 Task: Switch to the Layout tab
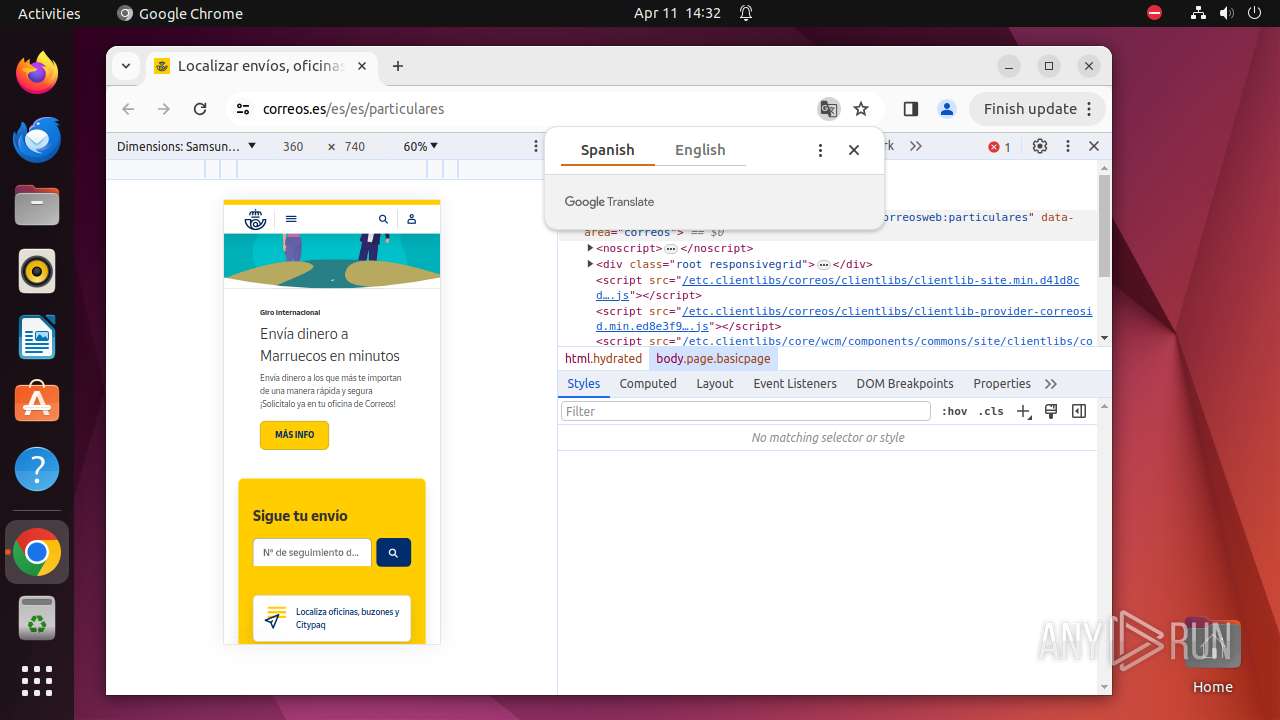(715, 384)
